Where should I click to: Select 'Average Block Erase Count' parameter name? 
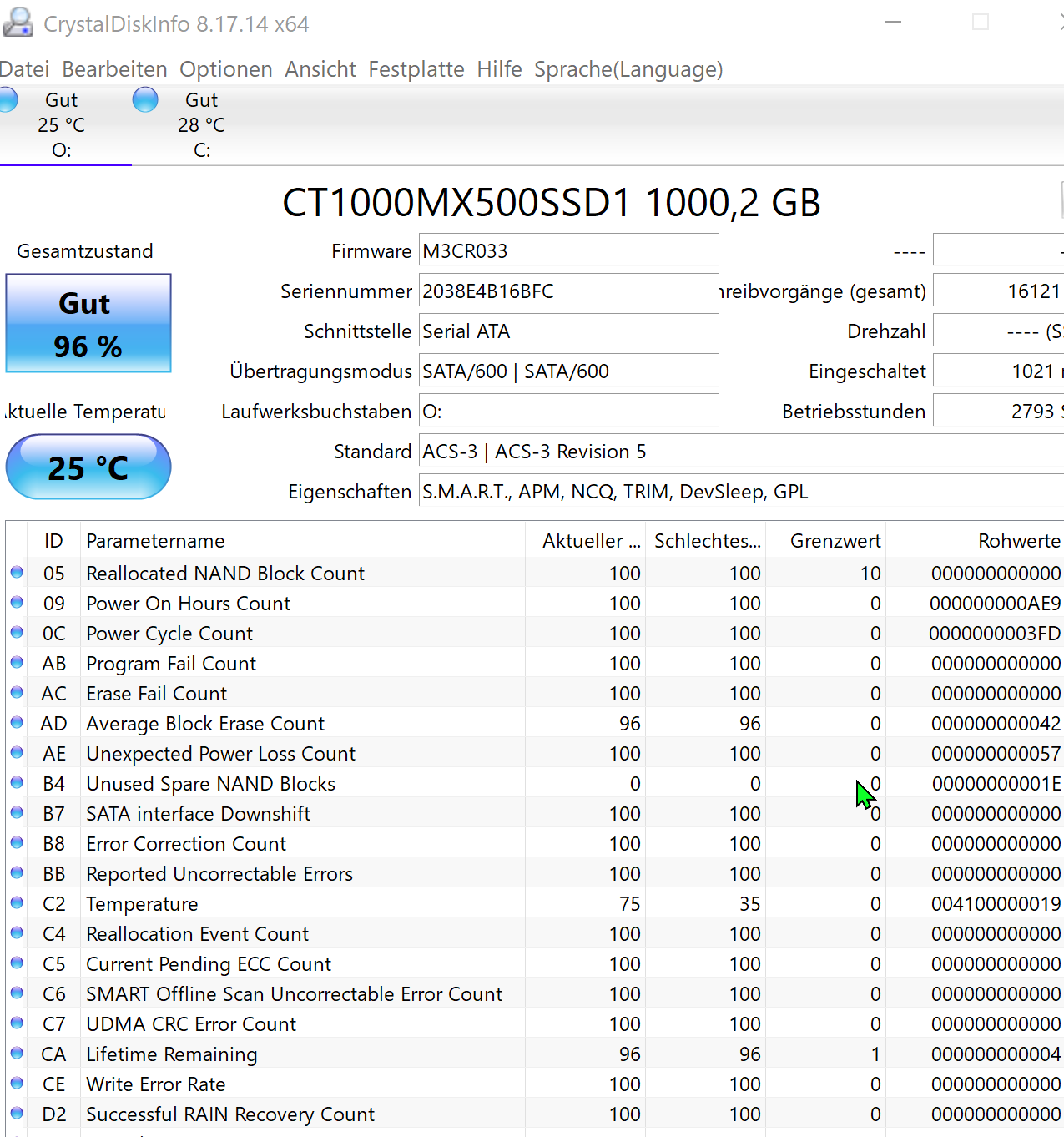tap(205, 724)
